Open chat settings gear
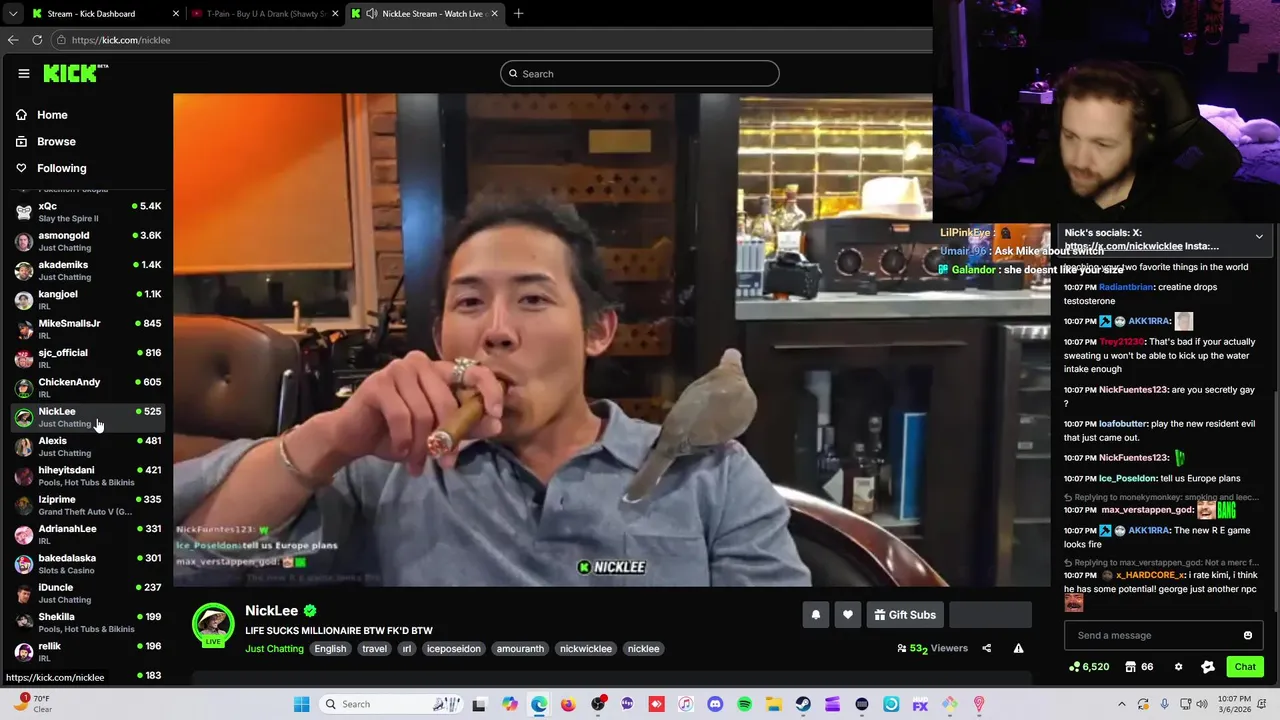1280x720 pixels. click(1178, 667)
